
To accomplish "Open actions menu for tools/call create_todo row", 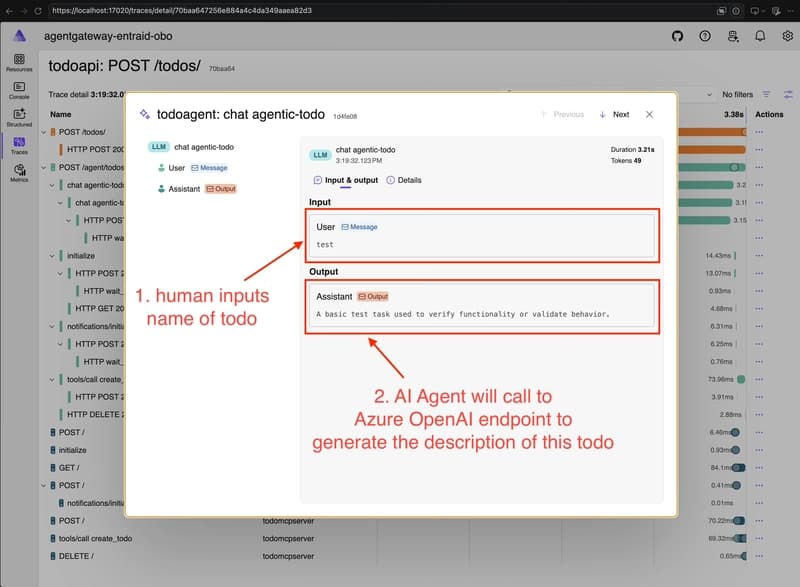I will click(x=759, y=539).
